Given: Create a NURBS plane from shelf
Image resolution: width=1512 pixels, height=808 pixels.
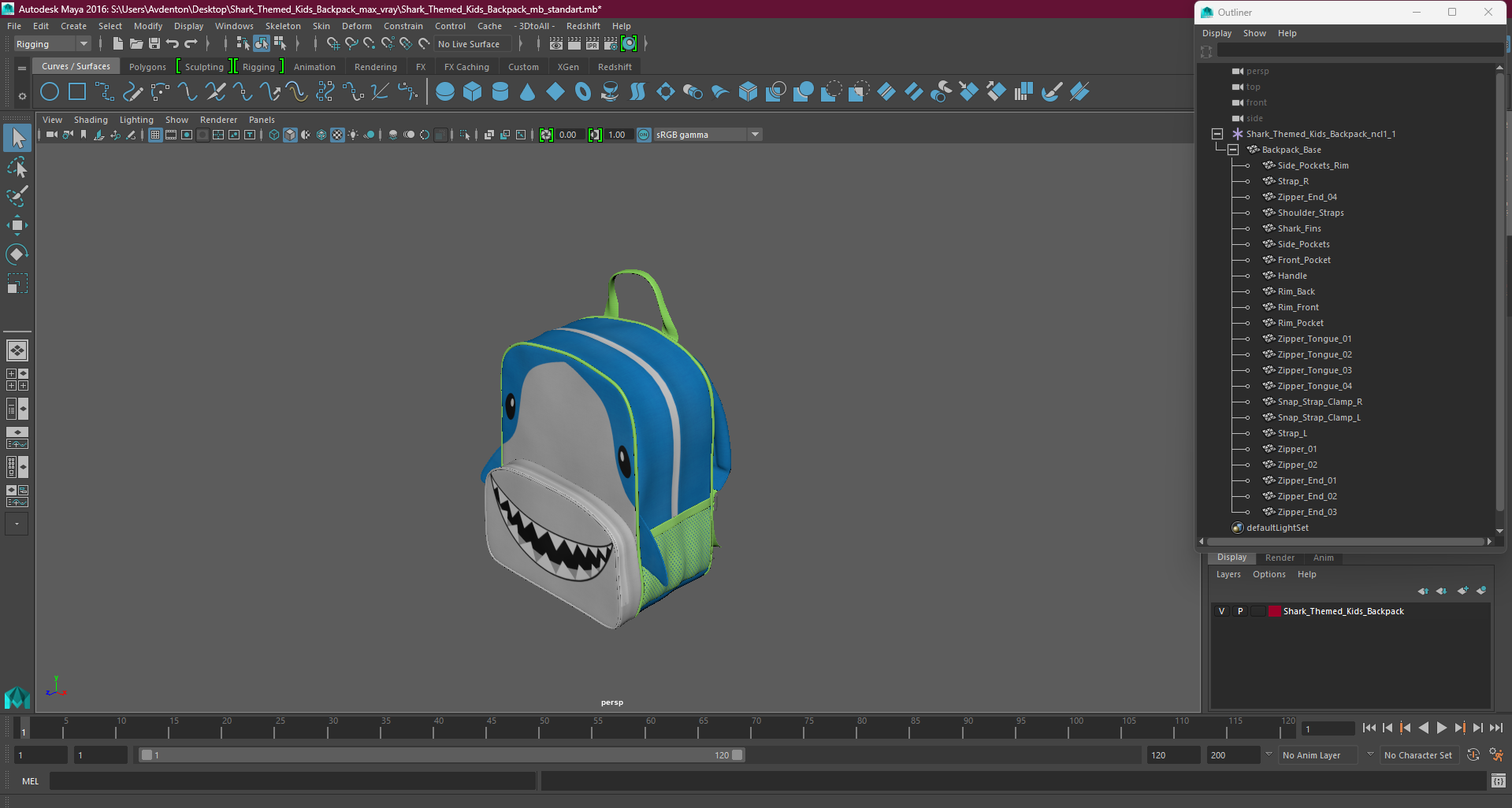Looking at the screenshot, I should click(555, 92).
